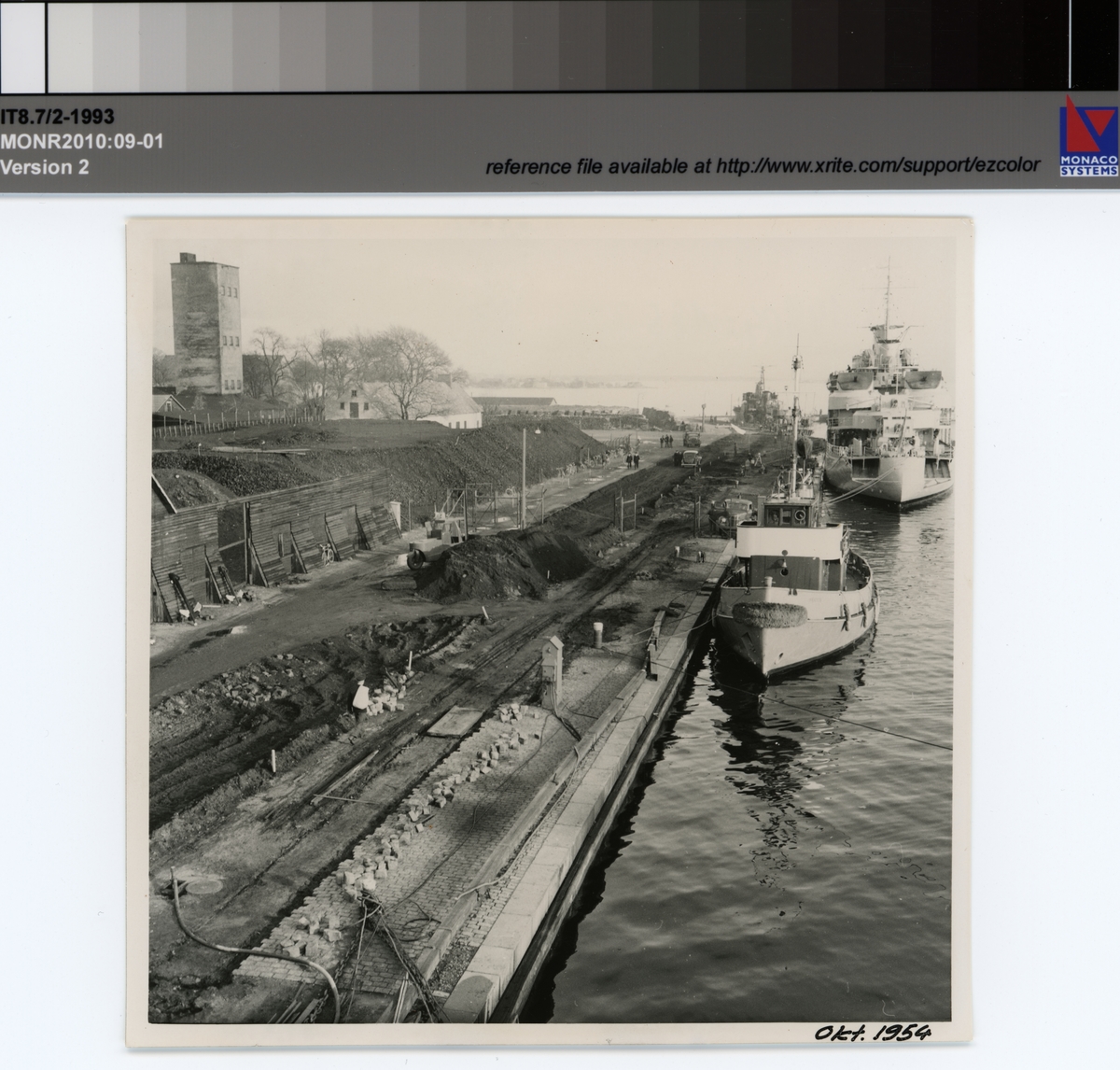Click the distant ship behind the tugboat mast

tap(758, 403)
